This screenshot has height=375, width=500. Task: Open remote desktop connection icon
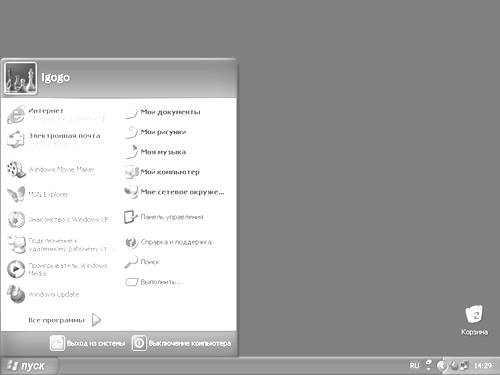(16, 244)
